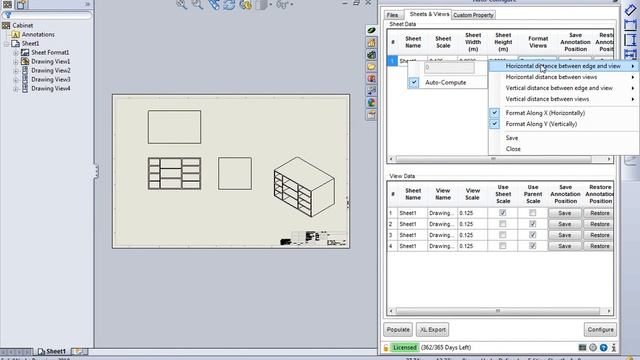The height and width of the screenshot is (360, 640).
Task: Expand the Drawing View4 tree node
Action: pyautogui.click(x=16, y=89)
